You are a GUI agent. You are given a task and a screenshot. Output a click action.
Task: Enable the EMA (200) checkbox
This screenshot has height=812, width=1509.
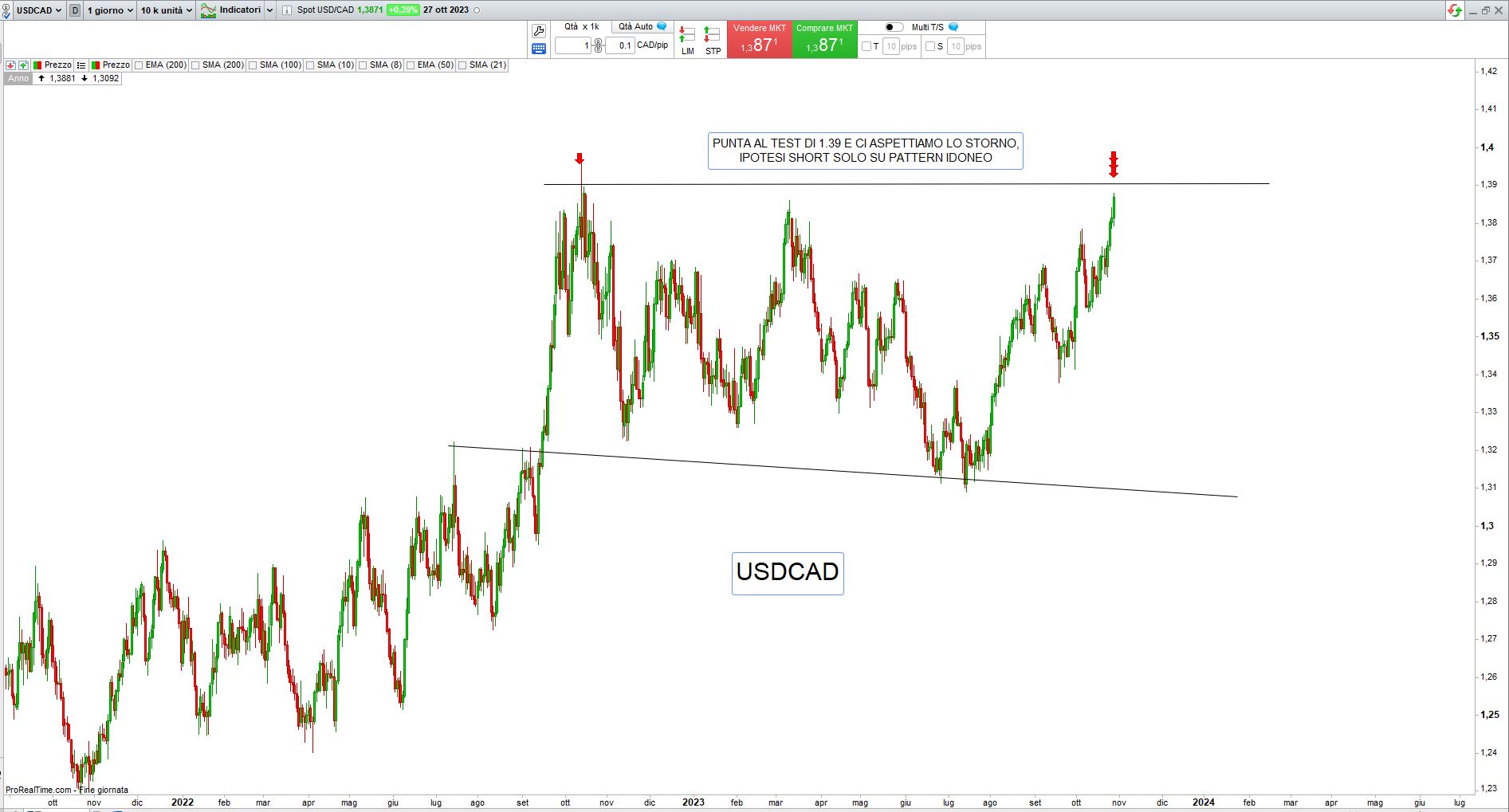(x=139, y=65)
